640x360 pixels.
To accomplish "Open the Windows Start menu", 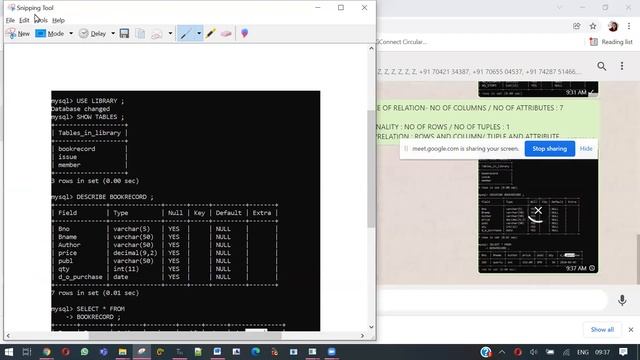I will tap(9, 352).
